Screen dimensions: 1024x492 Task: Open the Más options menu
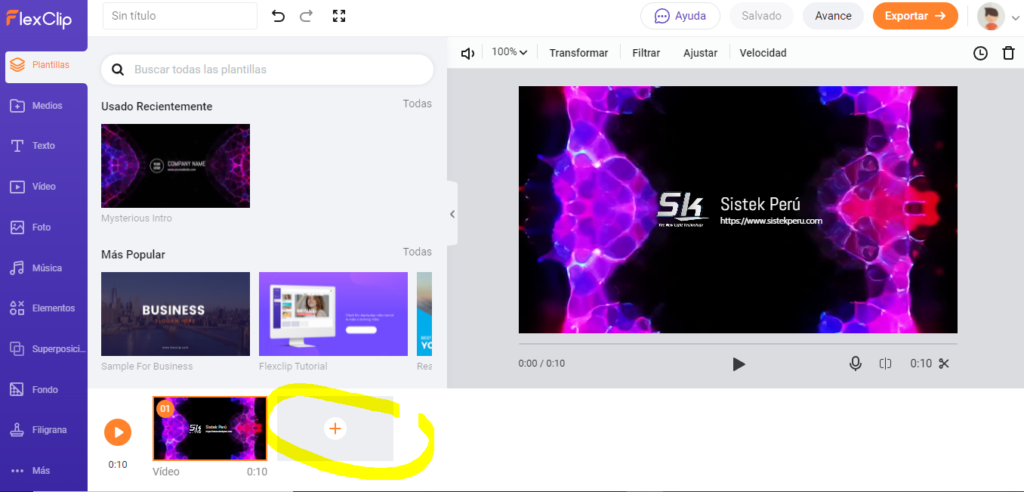click(44, 470)
